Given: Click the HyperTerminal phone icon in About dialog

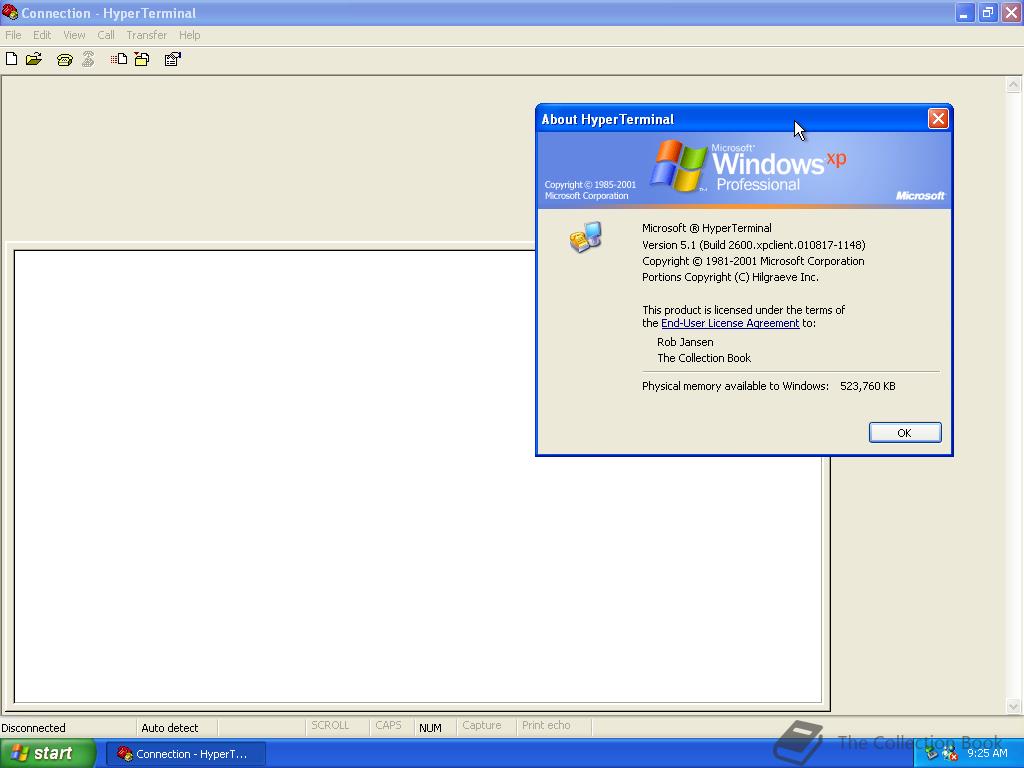Looking at the screenshot, I should pyautogui.click(x=585, y=236).
